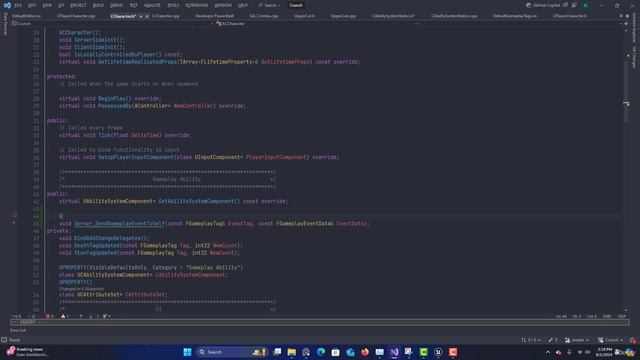
Task: Open the Analyze menu
Action: pos(152,5)
